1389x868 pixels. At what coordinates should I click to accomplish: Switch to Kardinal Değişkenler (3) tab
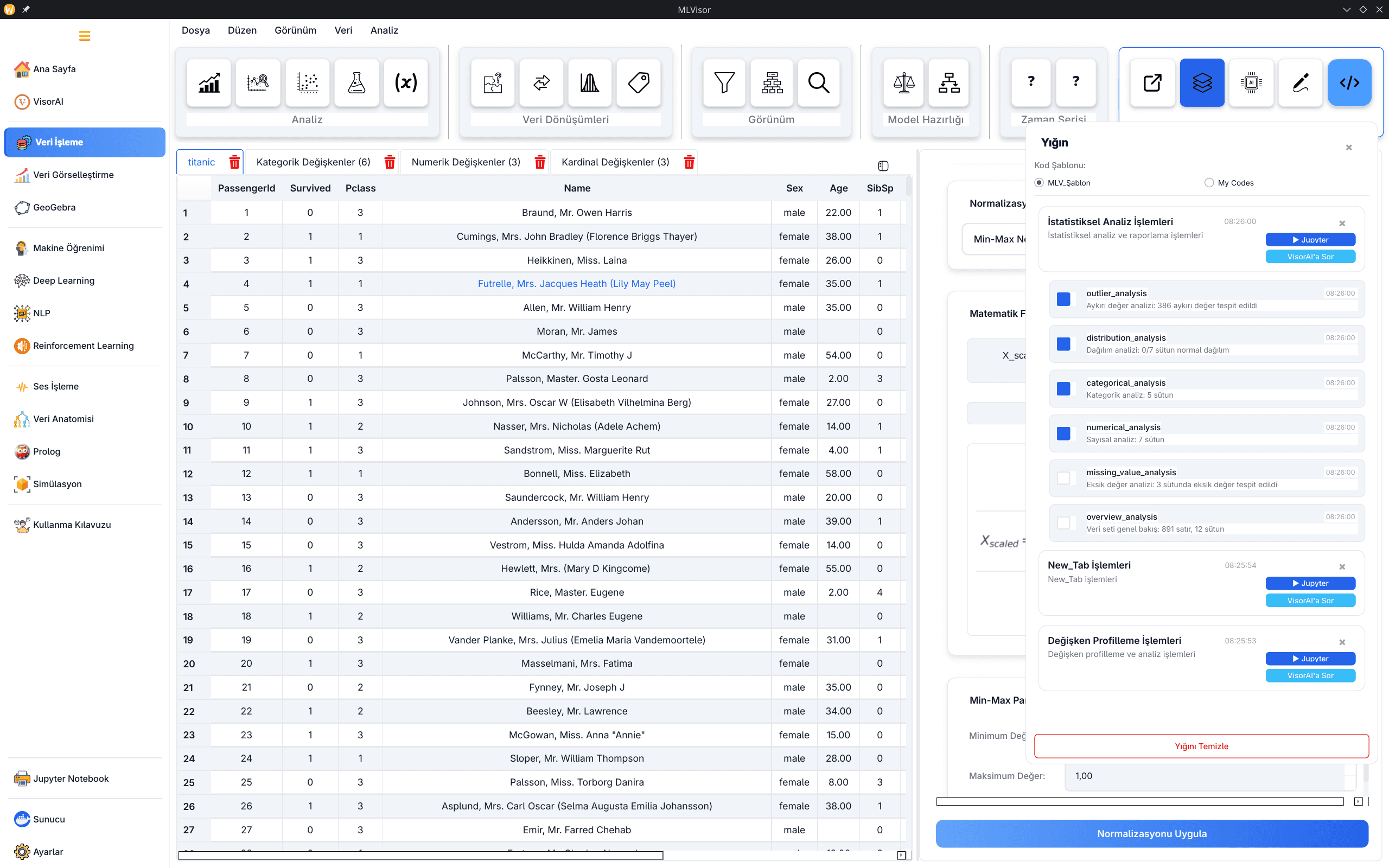615,162
